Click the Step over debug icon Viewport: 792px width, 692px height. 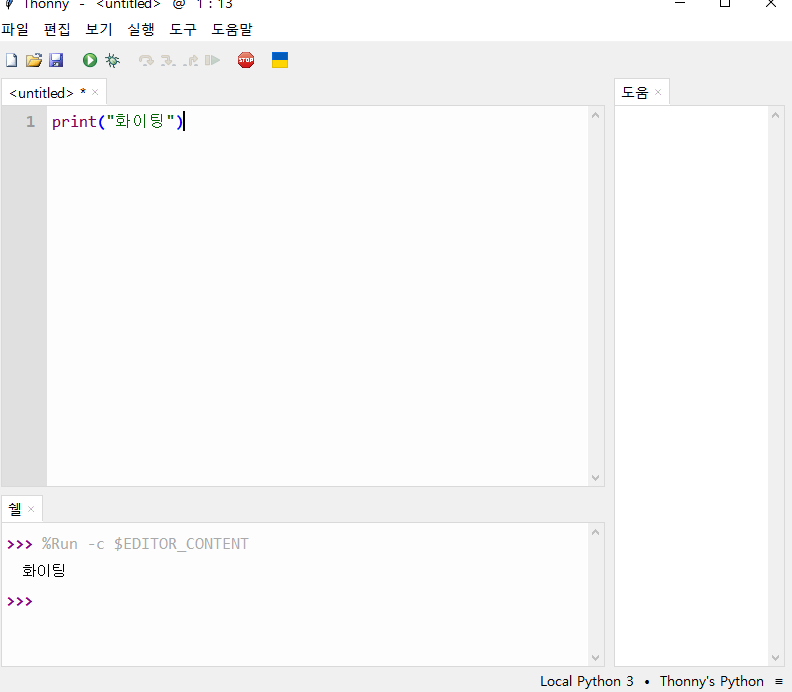click(x=146, y=61)
